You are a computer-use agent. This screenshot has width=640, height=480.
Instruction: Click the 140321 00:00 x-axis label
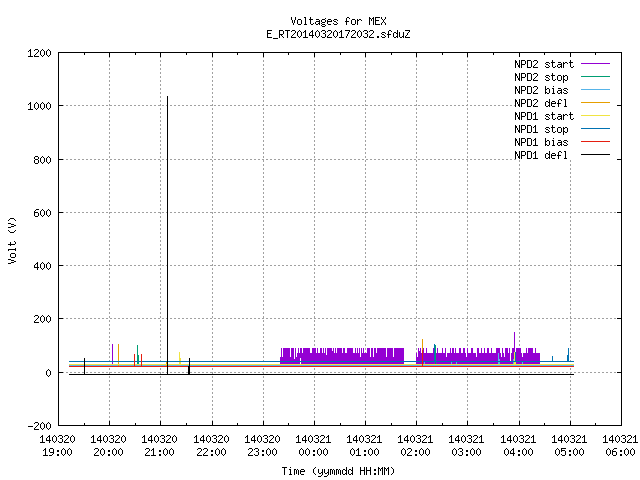313,446
